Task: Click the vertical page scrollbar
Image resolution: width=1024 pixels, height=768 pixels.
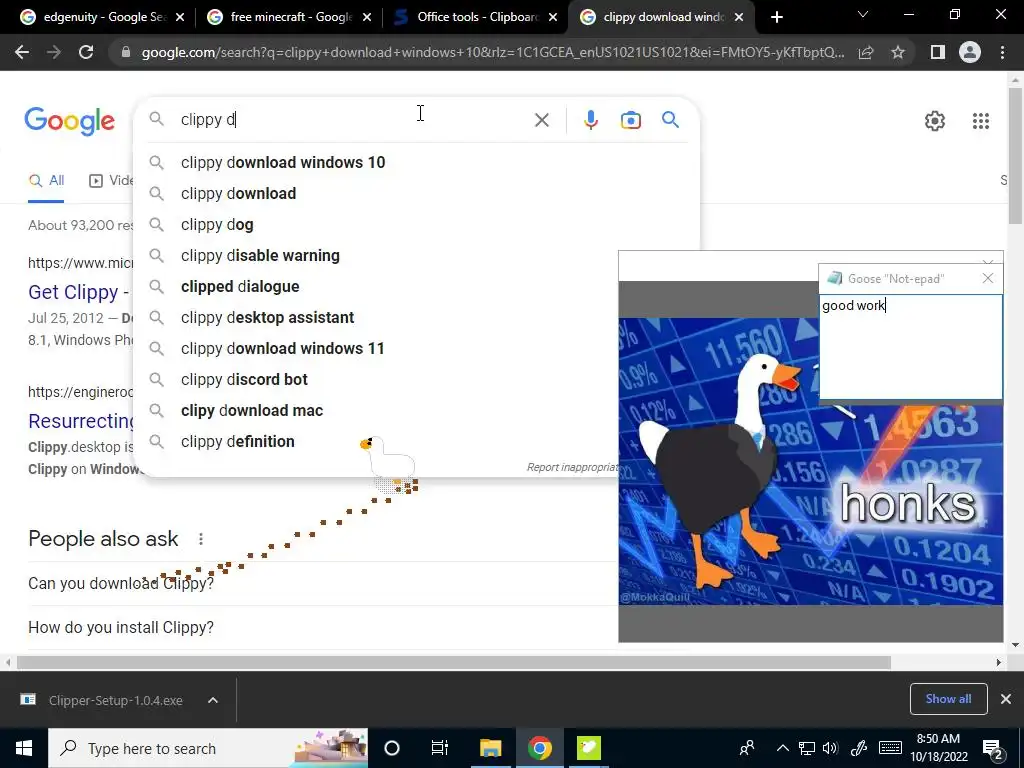Action: click(x=1016, y=157)
